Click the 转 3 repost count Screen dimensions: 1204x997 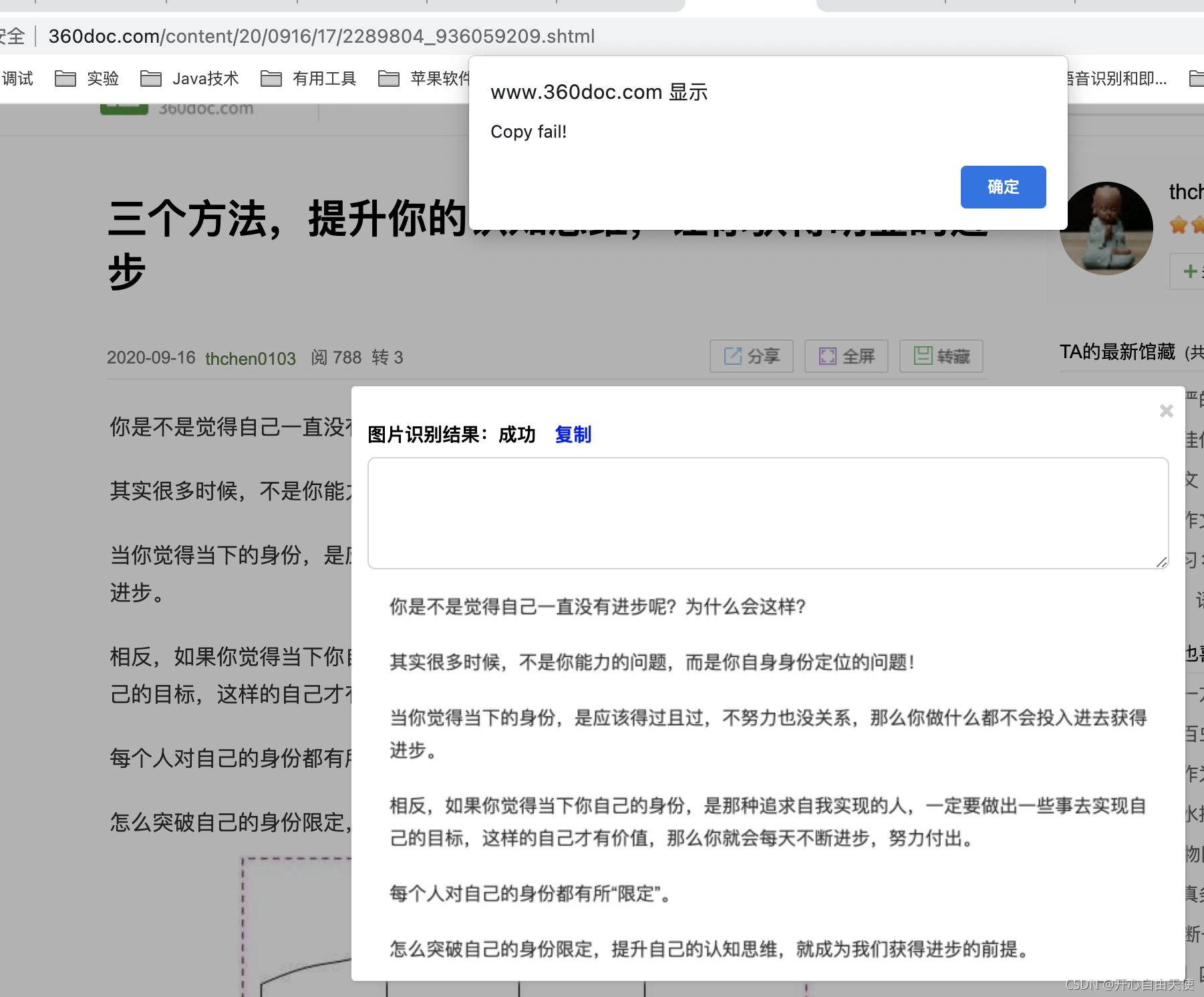[x=388, y=358]
